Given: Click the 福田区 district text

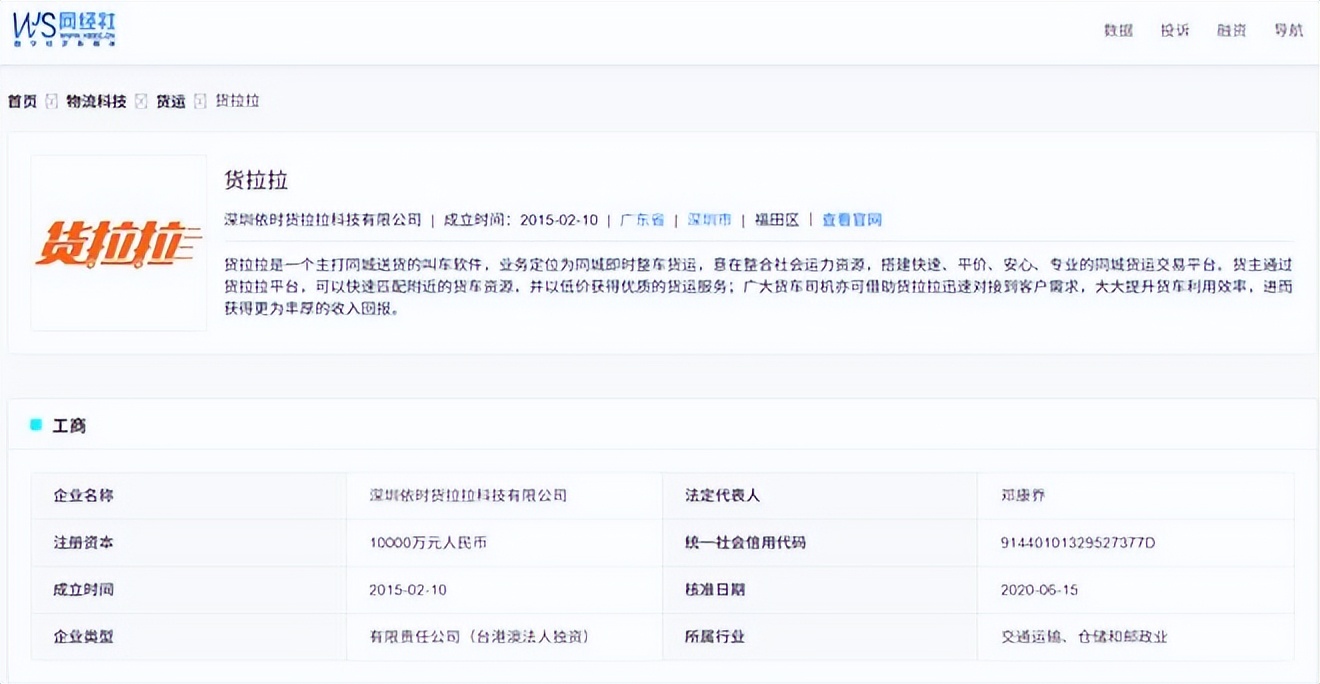Looking at the screenshot, I should 777,220.
